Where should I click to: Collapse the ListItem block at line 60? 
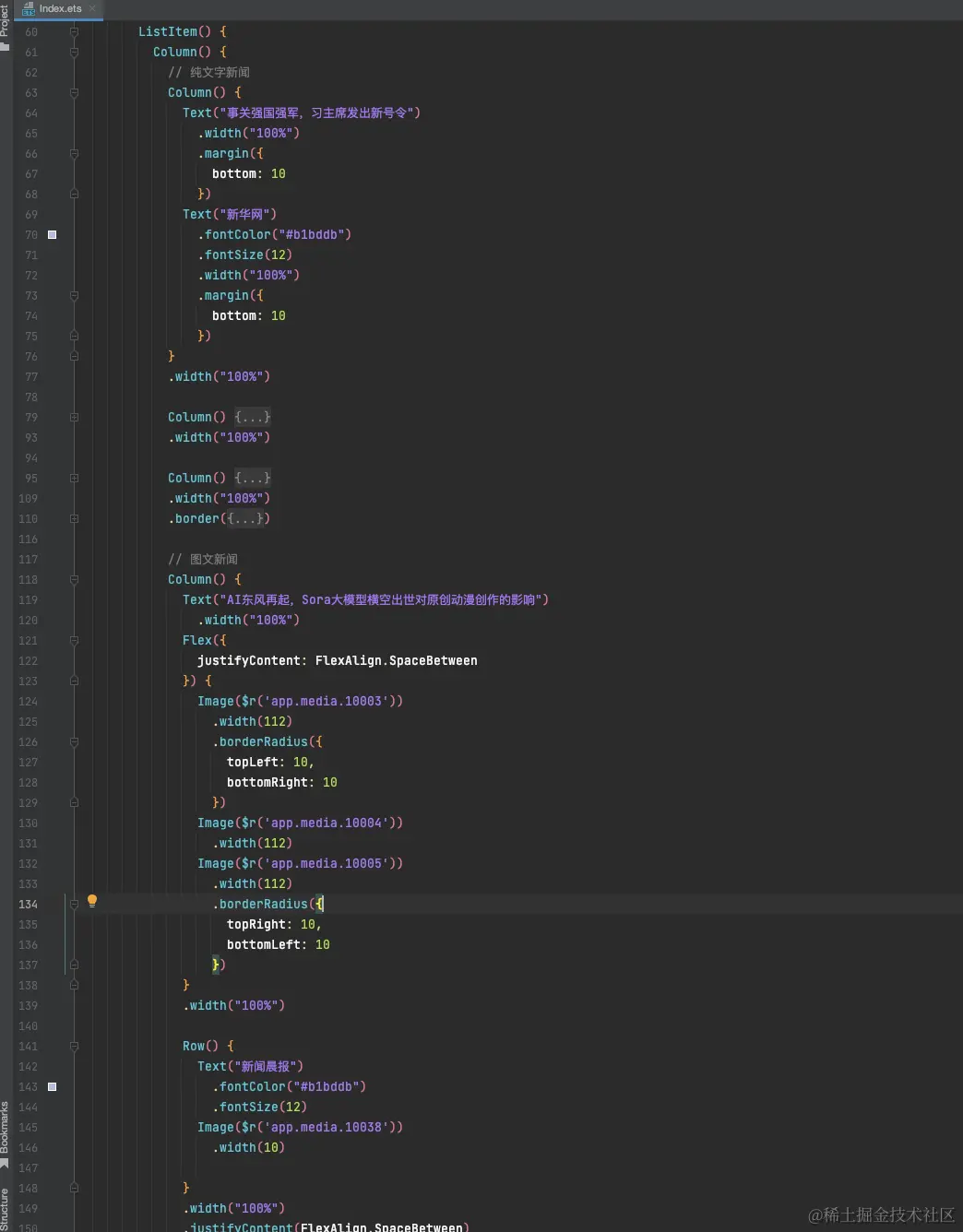[74, 31]
